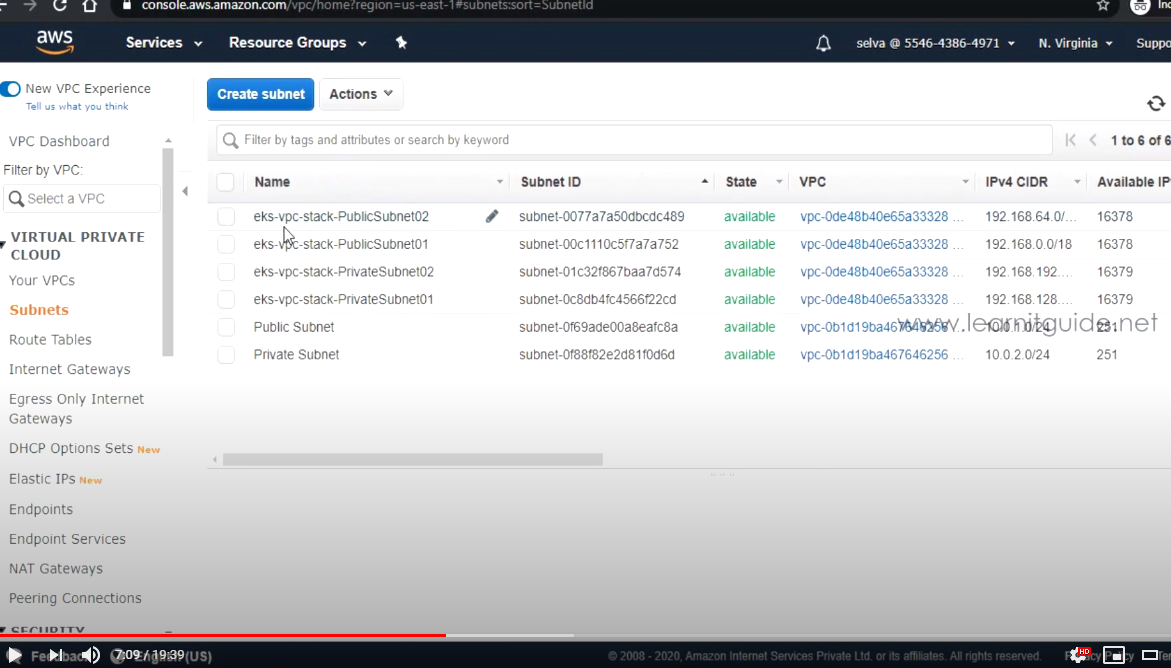Click the sidebar vertical scrollbar
Screen dimensions: 1171x668
[x=168, y=253]
